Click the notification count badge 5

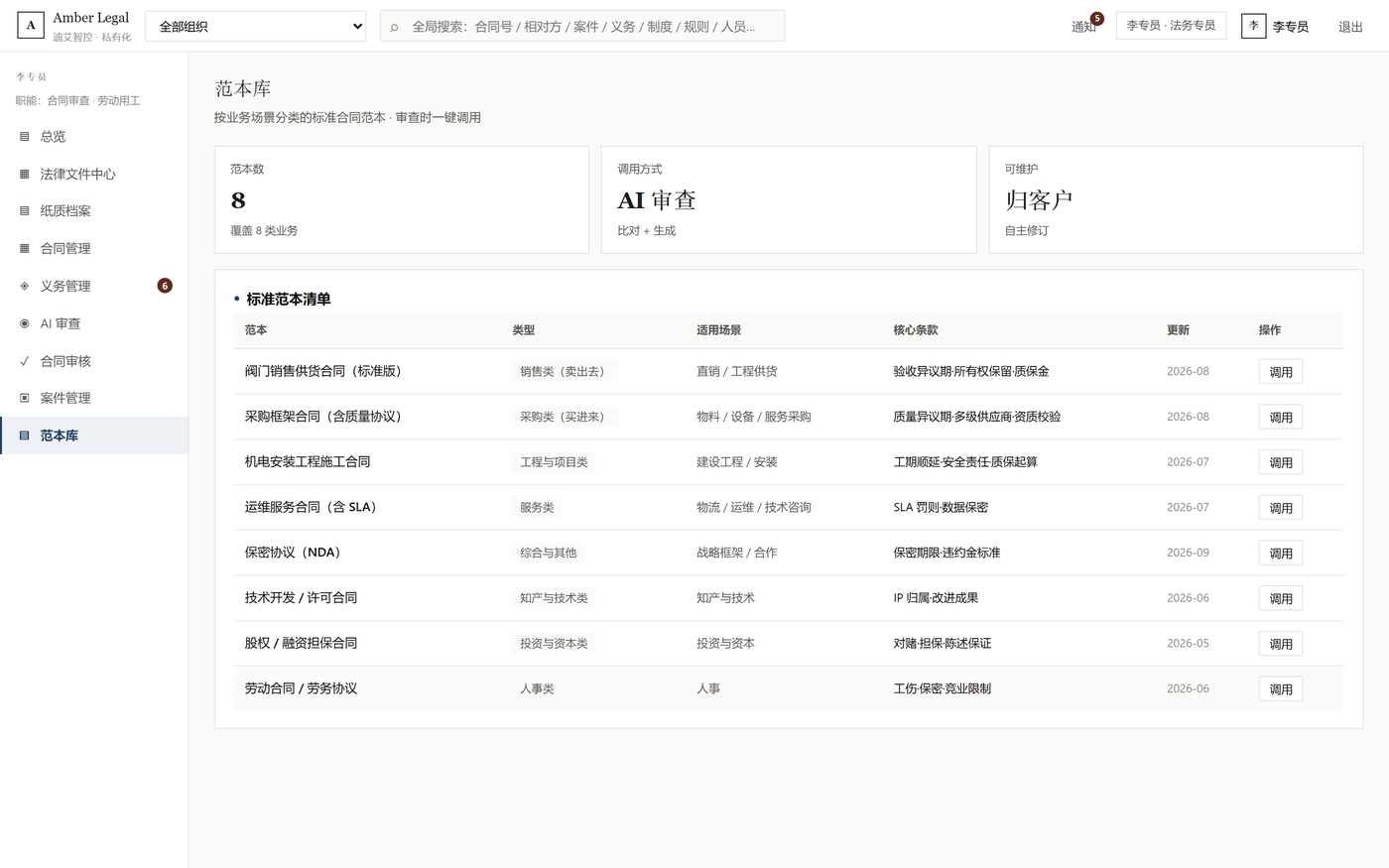pos(1096,18)
